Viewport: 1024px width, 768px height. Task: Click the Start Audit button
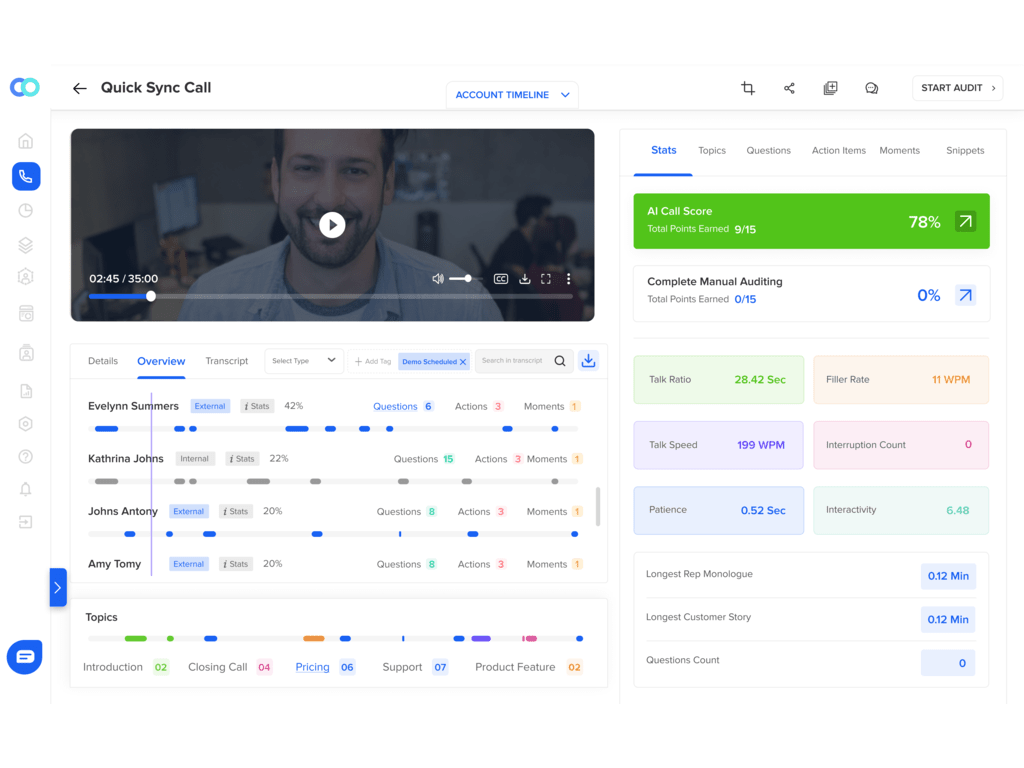957,88
